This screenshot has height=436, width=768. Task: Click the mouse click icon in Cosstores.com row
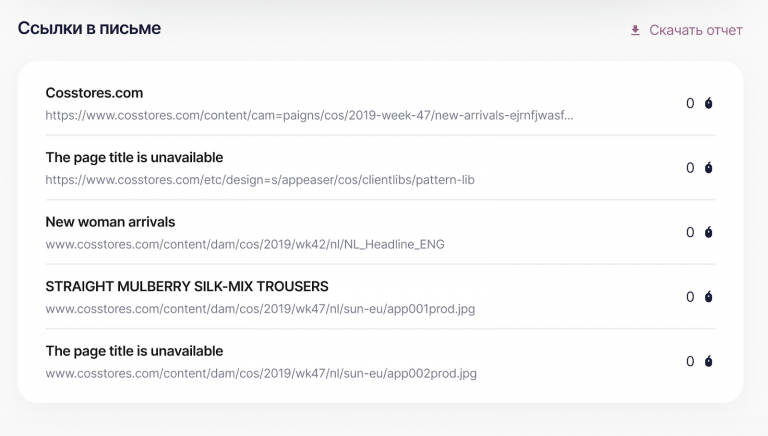coord(708,103)
